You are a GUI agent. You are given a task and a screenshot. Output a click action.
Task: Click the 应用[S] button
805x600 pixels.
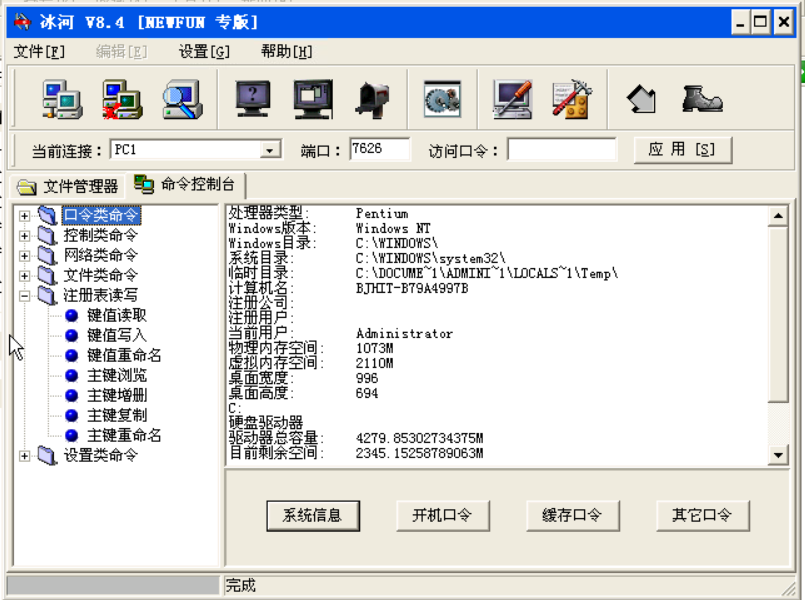pyautogui.click(x=682, y=150)
